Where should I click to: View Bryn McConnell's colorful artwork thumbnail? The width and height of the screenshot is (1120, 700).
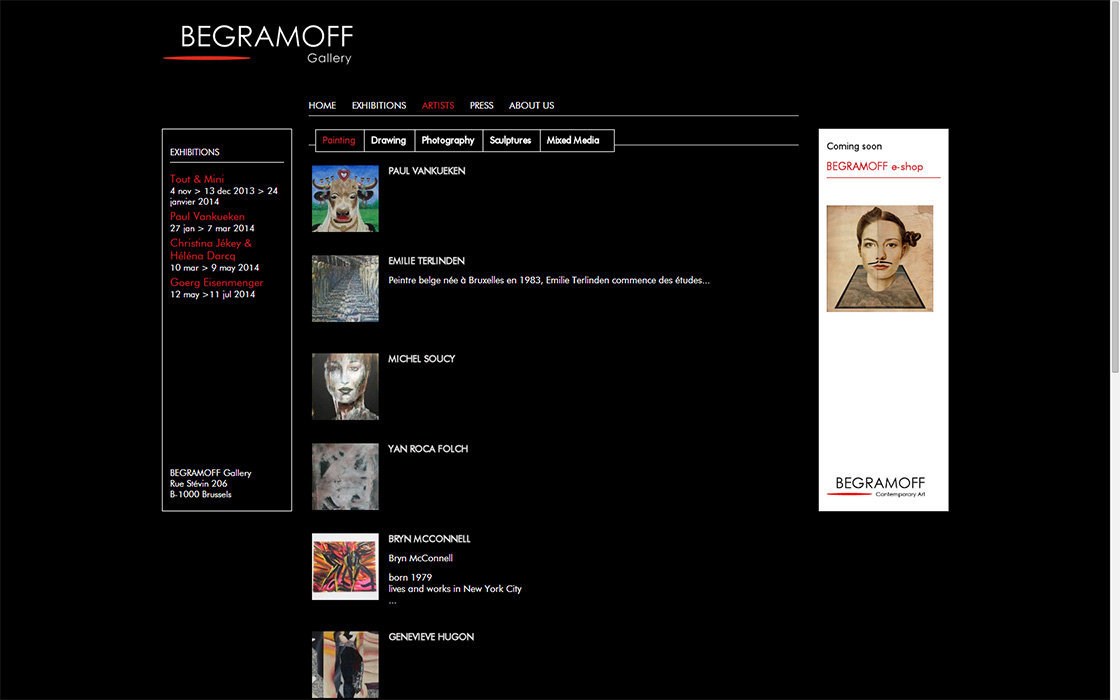(x=345, y=566)
